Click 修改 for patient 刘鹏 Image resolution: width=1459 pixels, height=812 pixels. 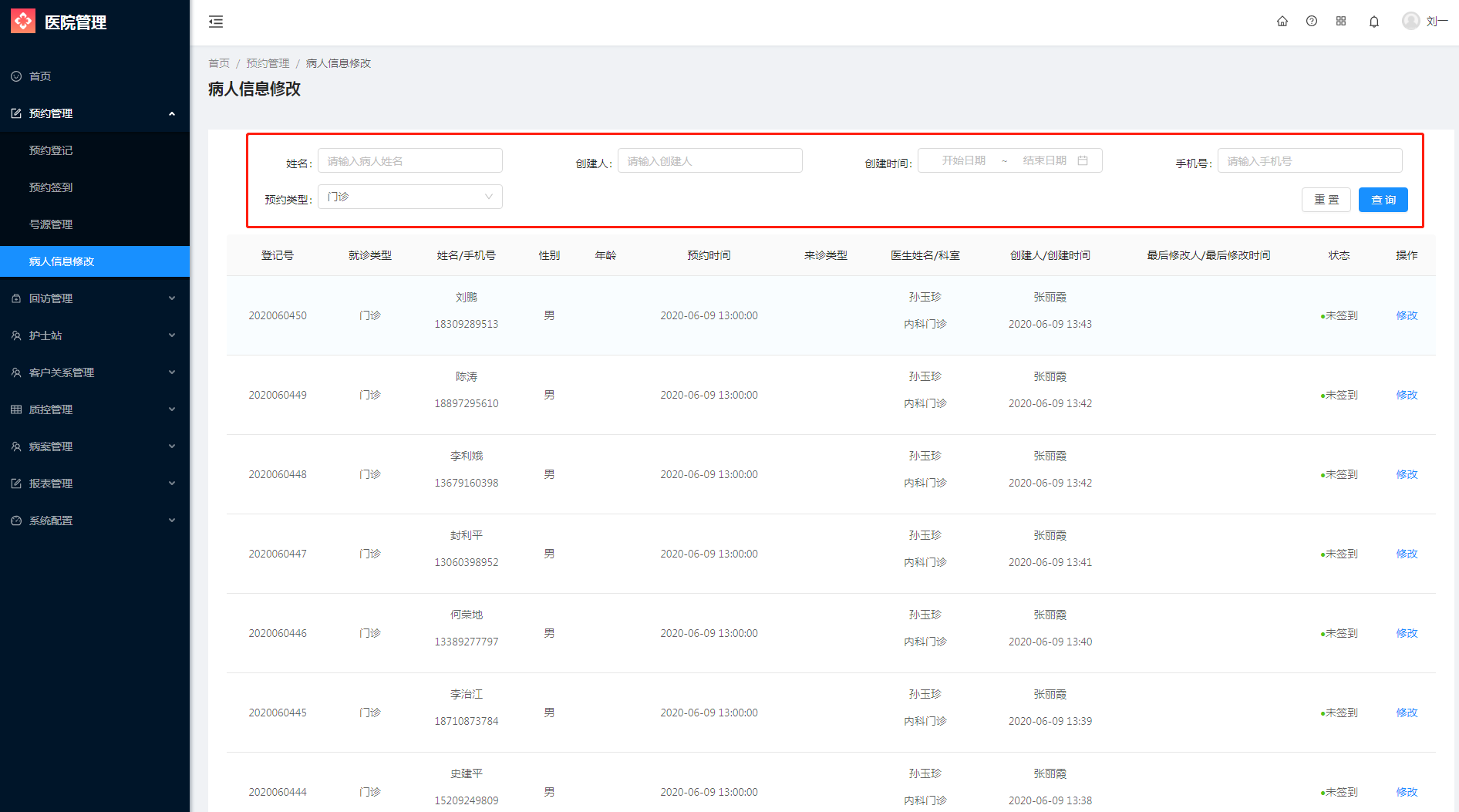pyautogui.click(x=1407, y=315)
